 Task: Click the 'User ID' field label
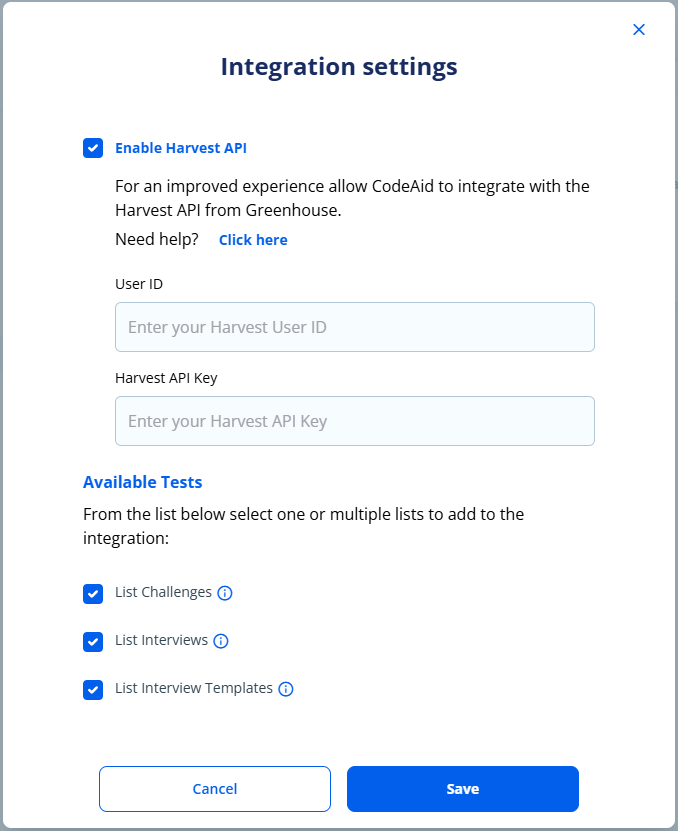139,284
